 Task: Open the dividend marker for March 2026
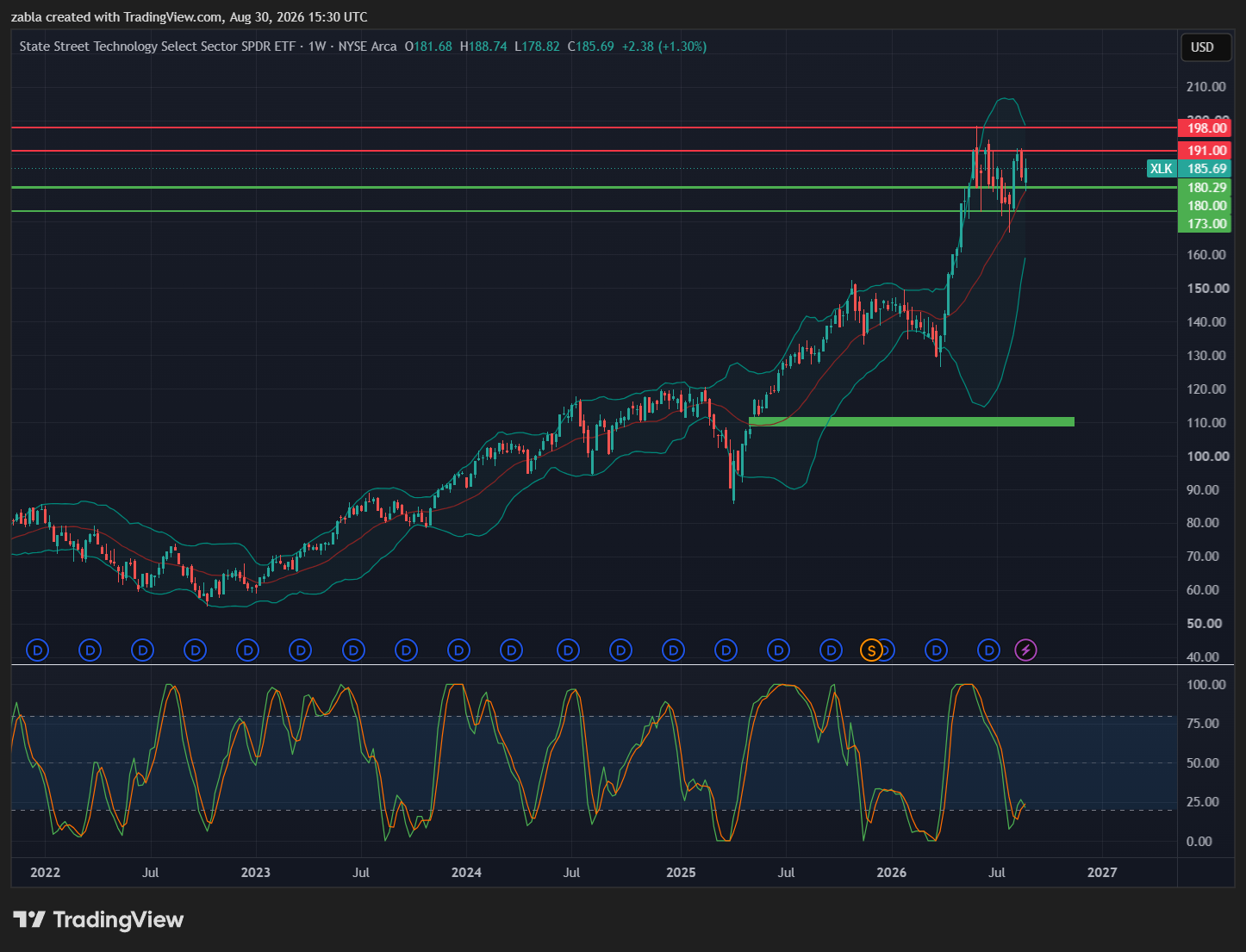(x=937, y=650)
